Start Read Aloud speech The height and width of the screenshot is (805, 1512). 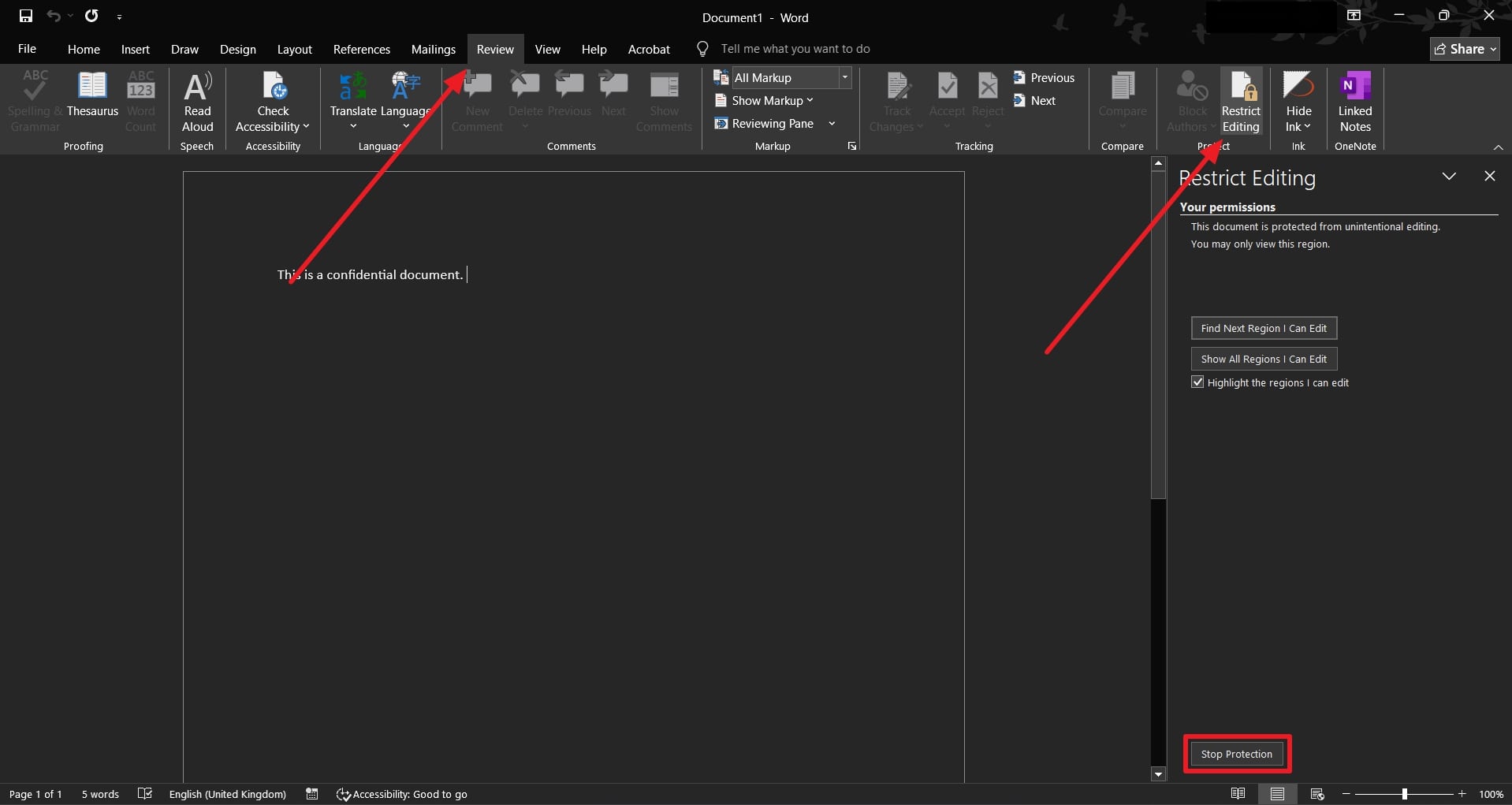[197, 102]
